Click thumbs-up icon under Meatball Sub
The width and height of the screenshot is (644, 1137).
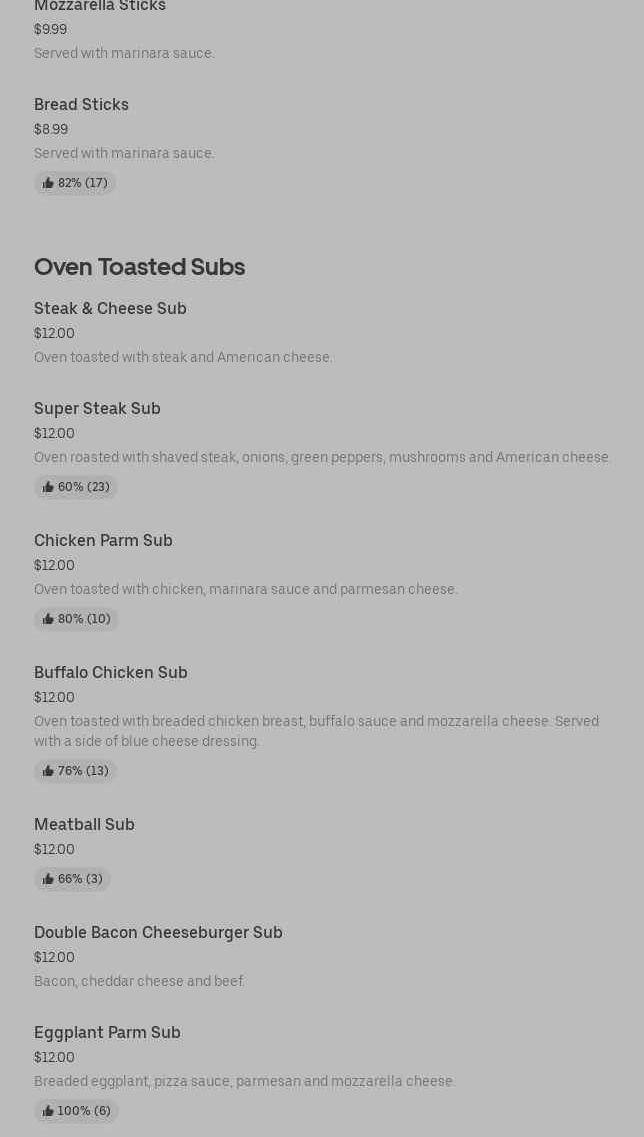(x=48, y=879)
